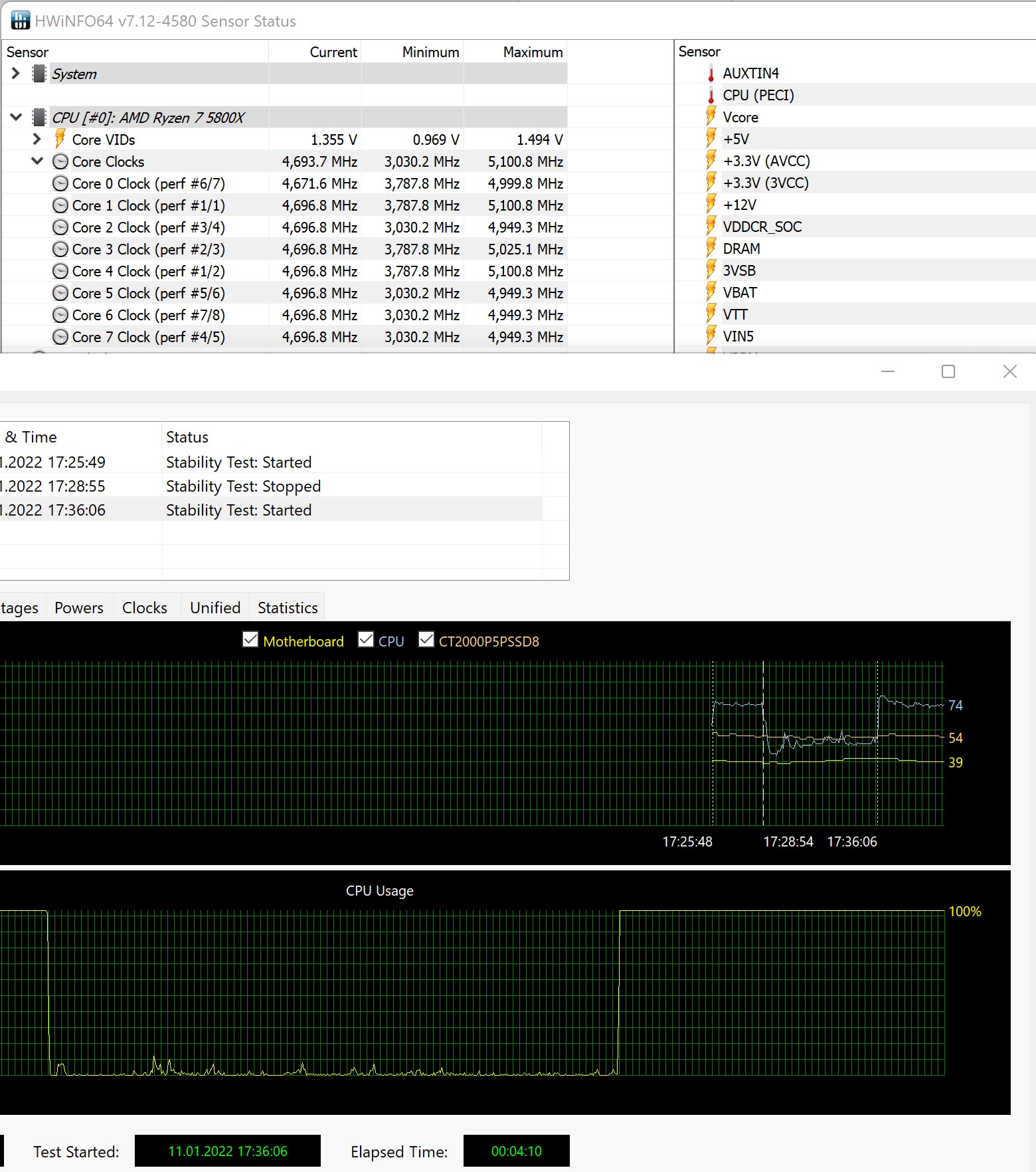Click the +3.3V (AVCC) voltage icon
1036x1172 pixels.
(x=711, y=161)
